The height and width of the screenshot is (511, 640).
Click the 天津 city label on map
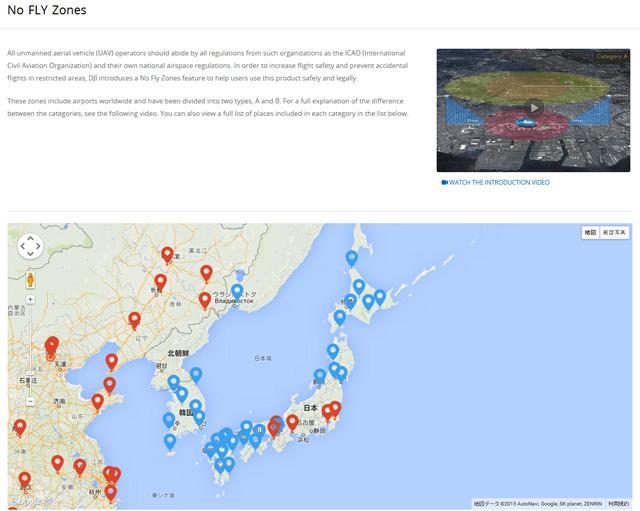(60, 364)
